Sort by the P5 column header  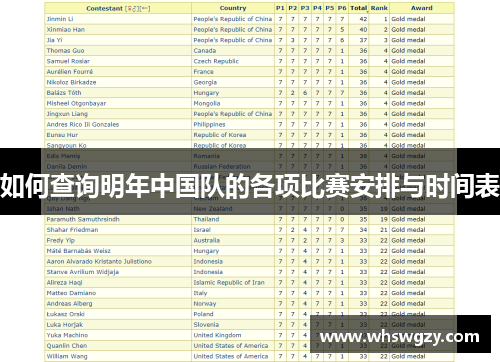329,8
